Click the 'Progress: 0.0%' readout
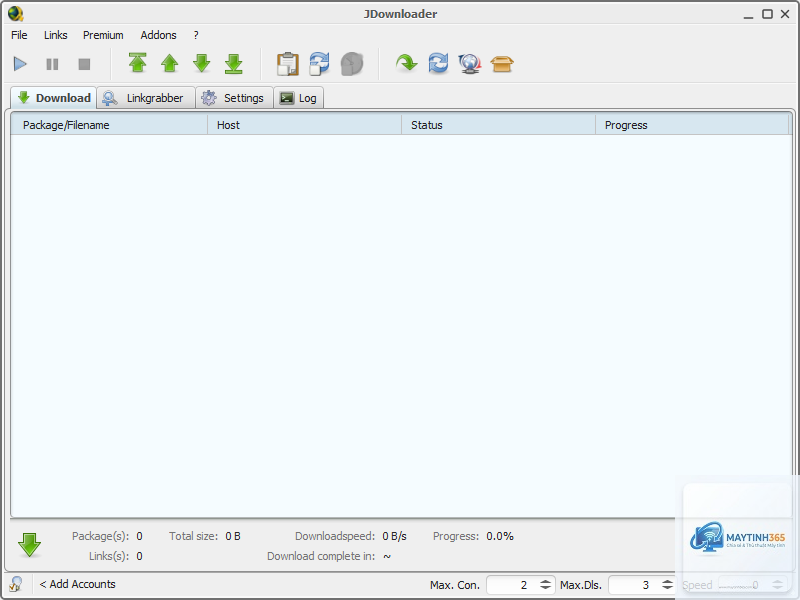This screenshot has width=800, height=600. 473,536
